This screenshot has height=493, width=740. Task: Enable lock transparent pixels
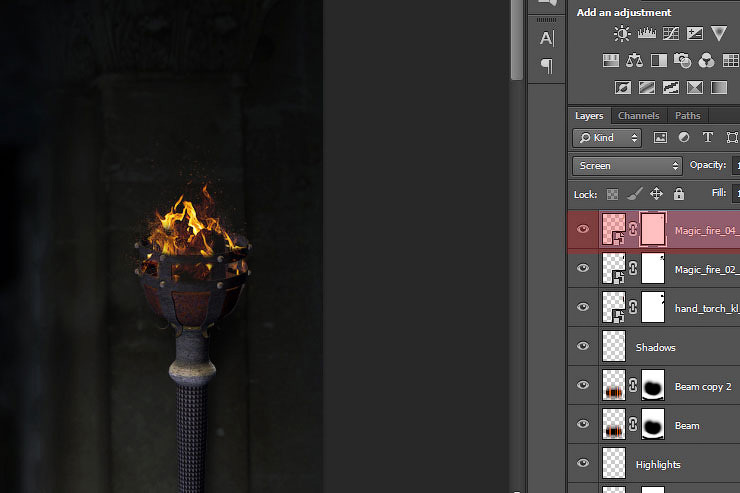[612, 194]
